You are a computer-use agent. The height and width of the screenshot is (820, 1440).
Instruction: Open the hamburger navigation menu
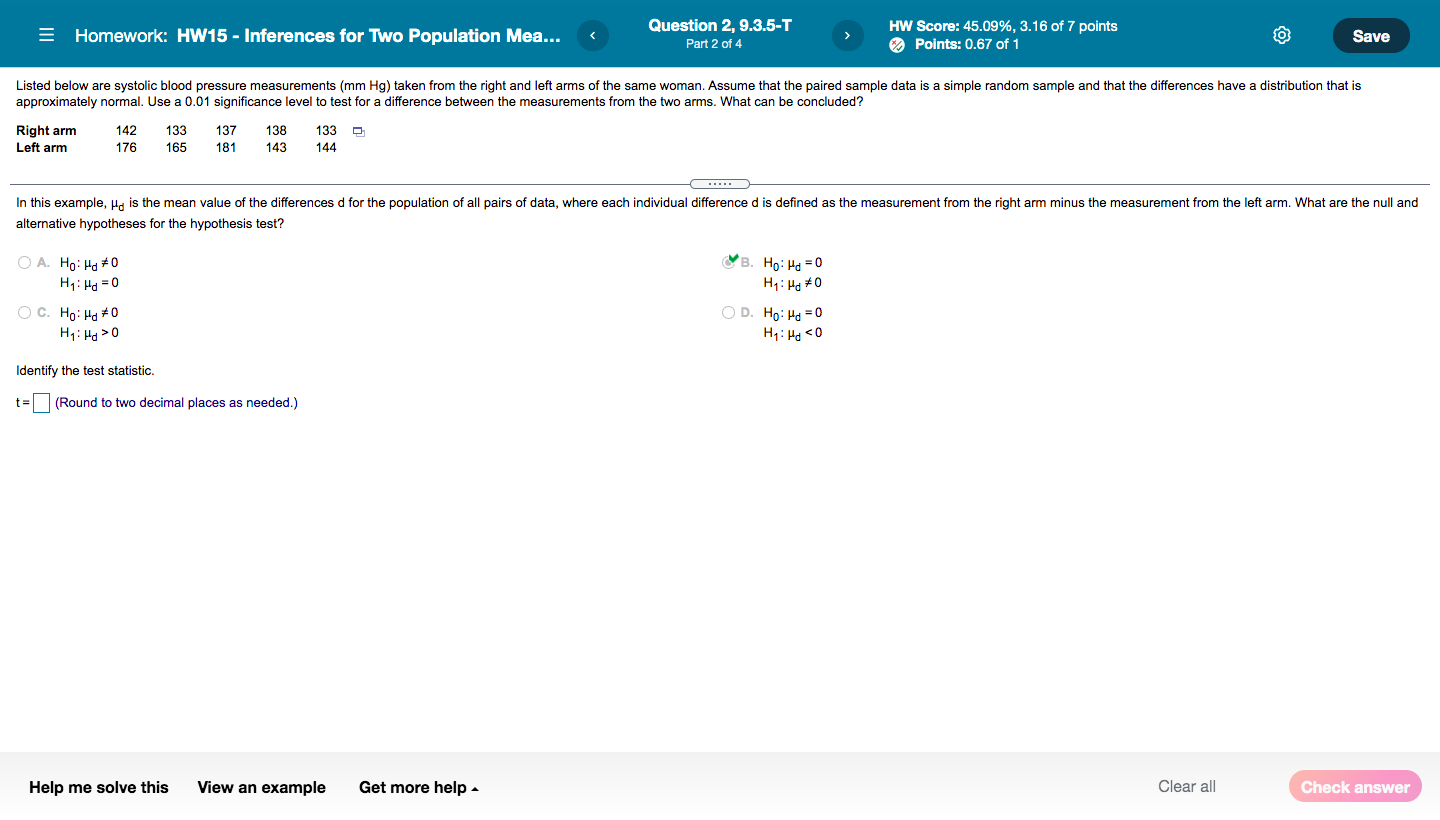46,34
